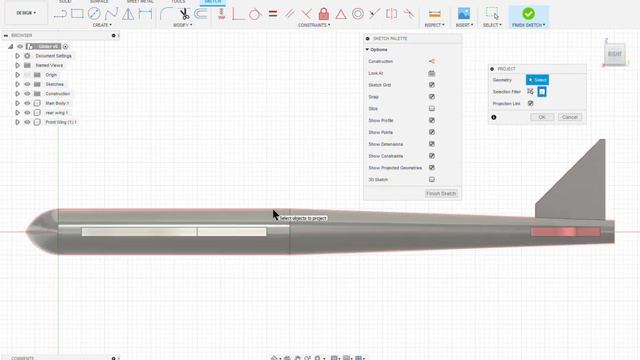Toggle Show Dimensions checkbox
This screenshot has height=360, width=640.
point(431,144)
